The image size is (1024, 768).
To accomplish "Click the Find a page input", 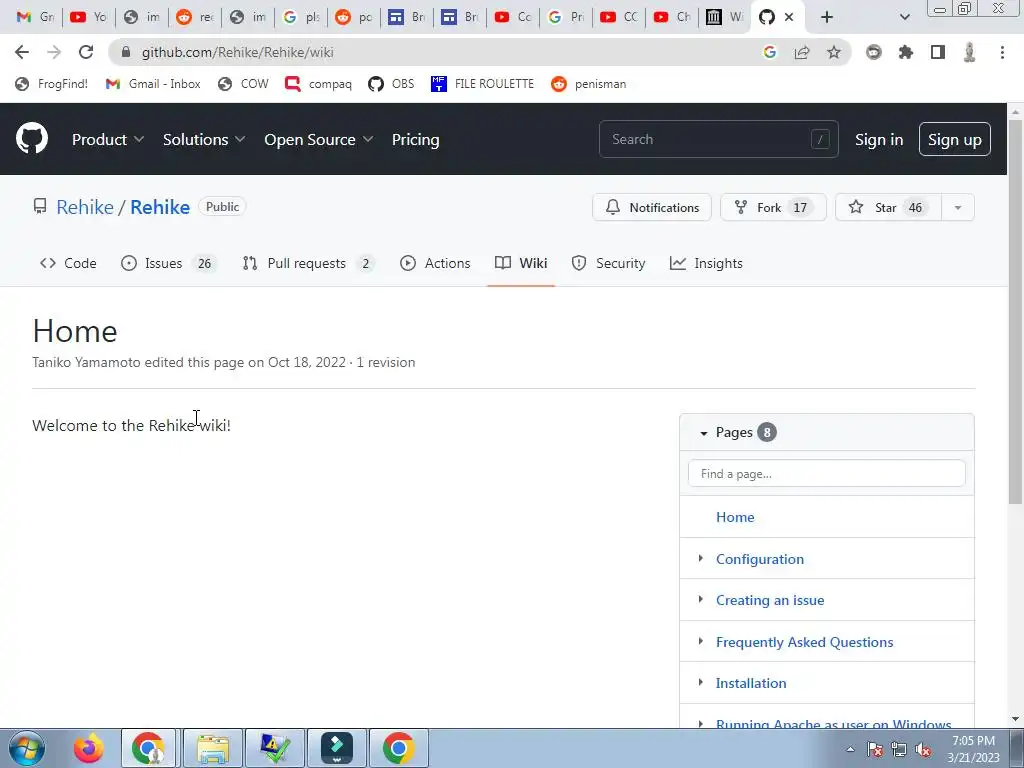I will pyautogui.click(x=827, y=473).
